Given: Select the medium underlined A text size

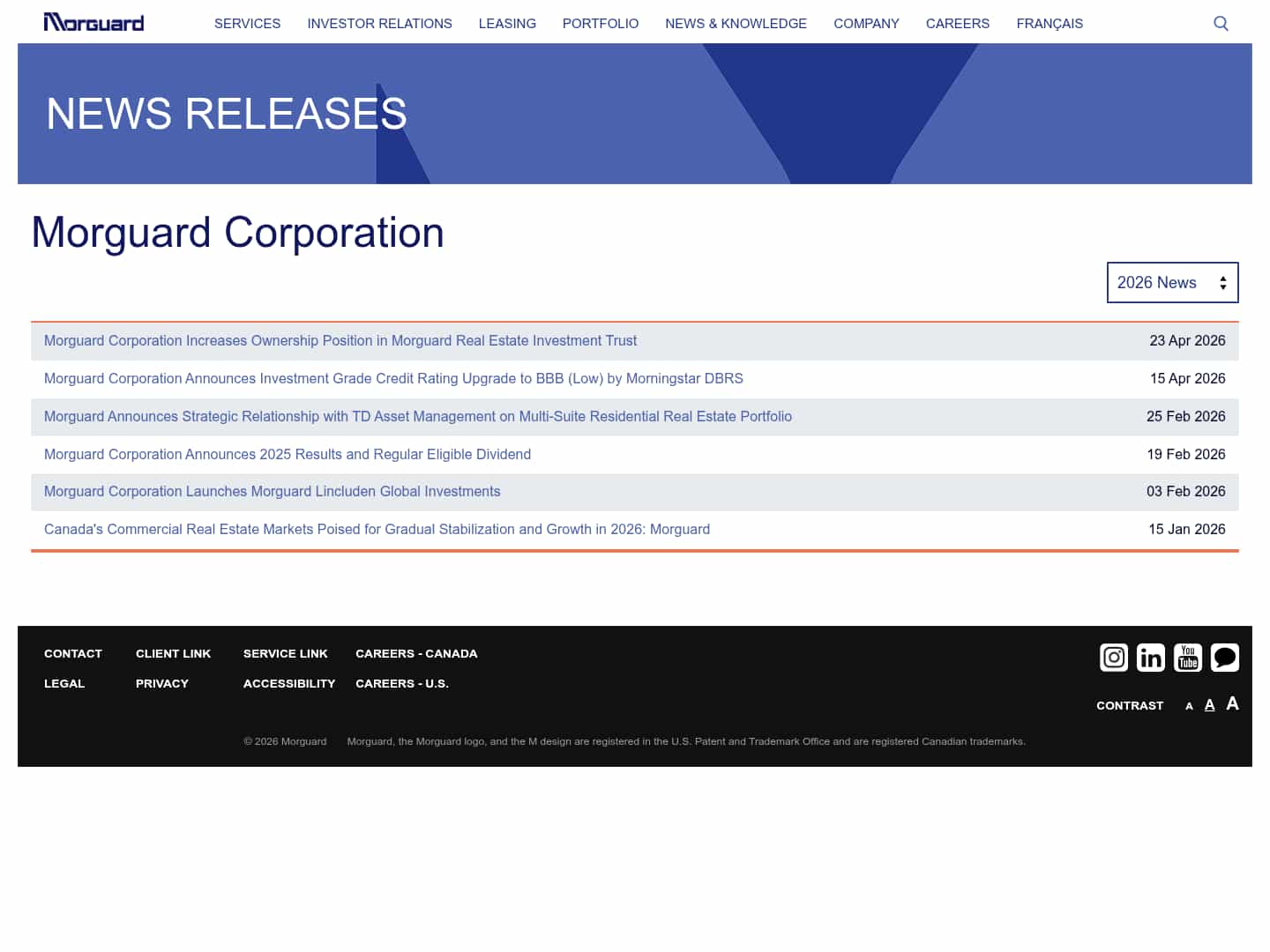Looking at the screenshot, I should click(1209, 704).
